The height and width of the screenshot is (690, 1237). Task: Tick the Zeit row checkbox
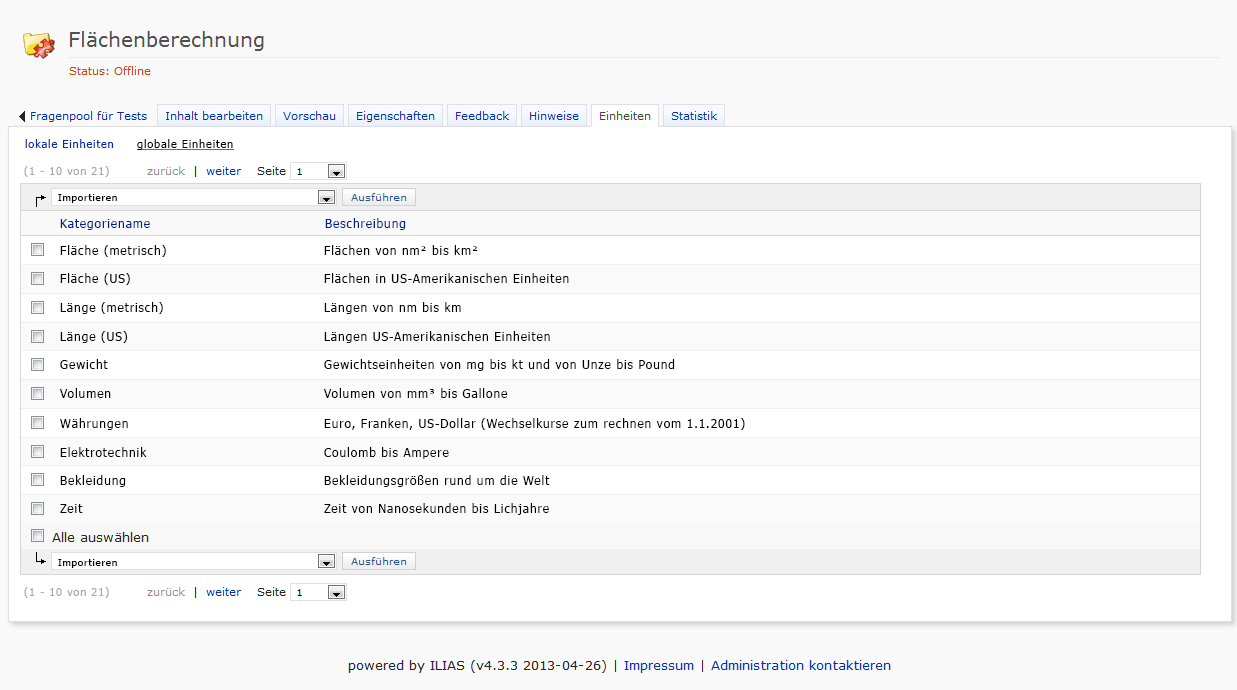pyautogui.click(x=38, y=508)
